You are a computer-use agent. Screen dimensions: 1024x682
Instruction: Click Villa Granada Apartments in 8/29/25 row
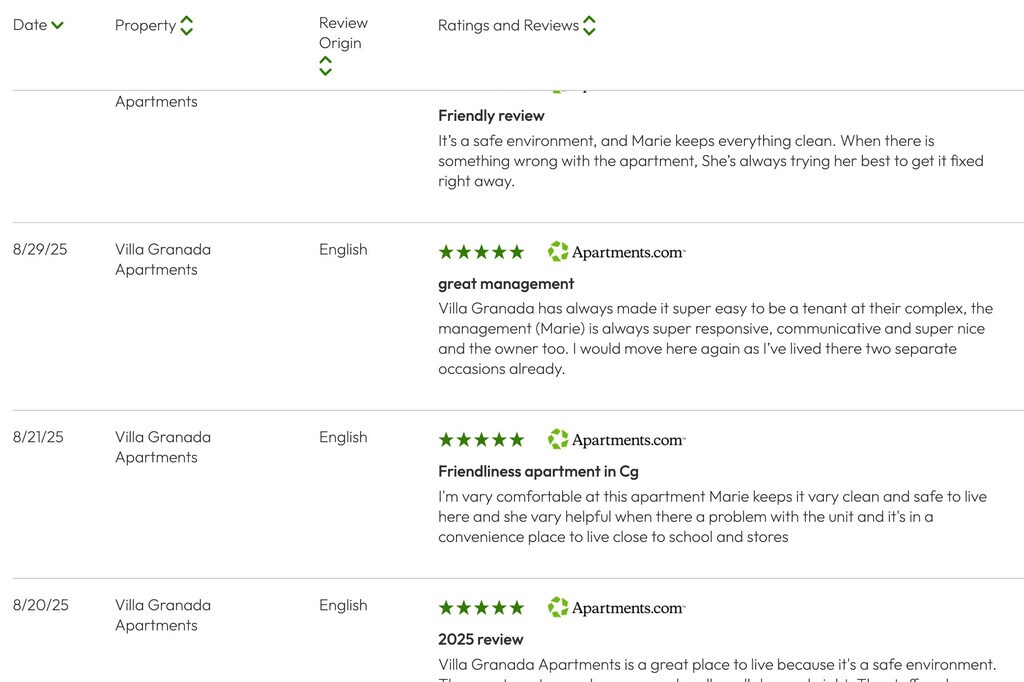coord(163,259)
